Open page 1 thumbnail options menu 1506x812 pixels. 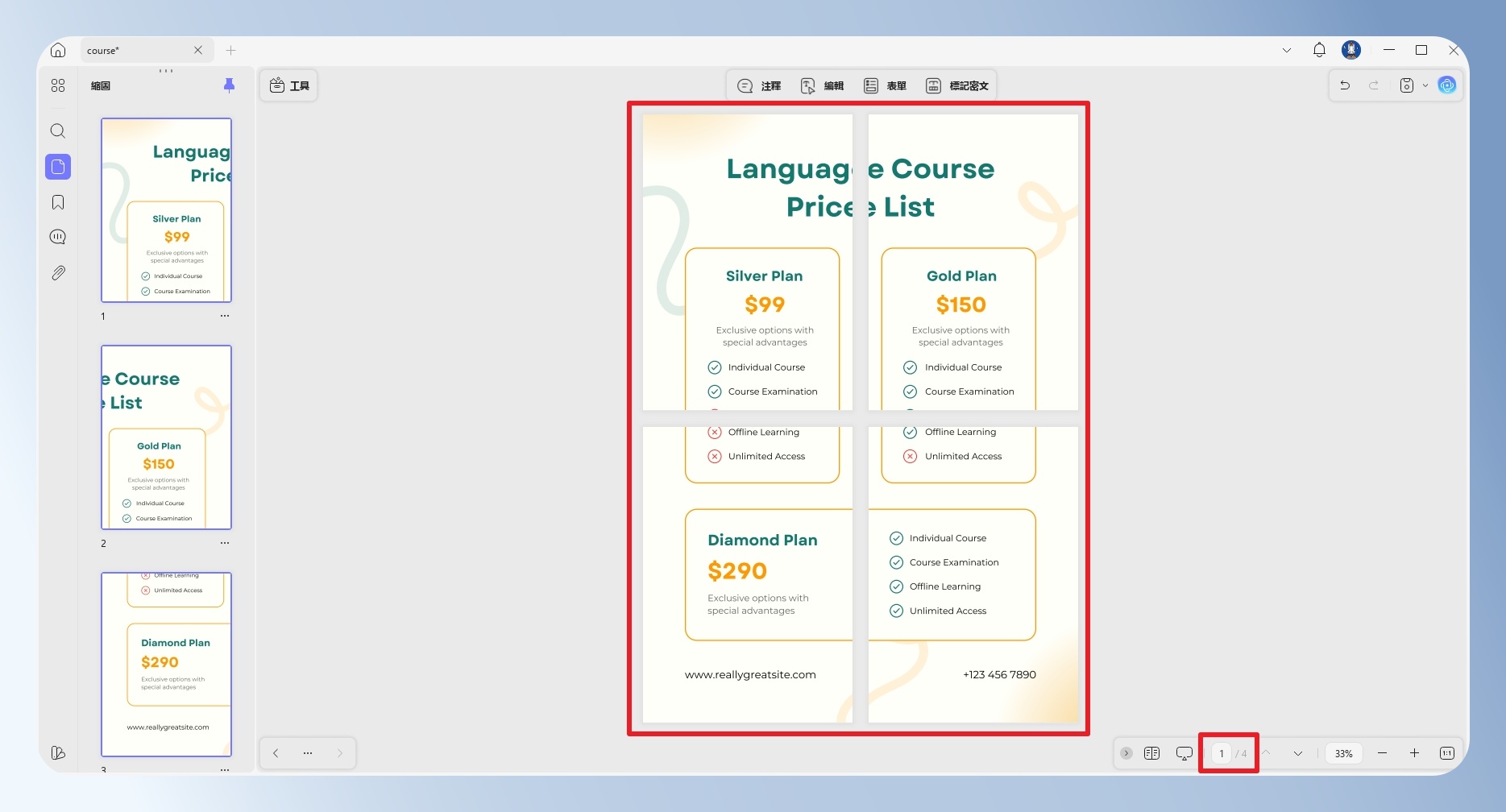[x=225, y=316]
